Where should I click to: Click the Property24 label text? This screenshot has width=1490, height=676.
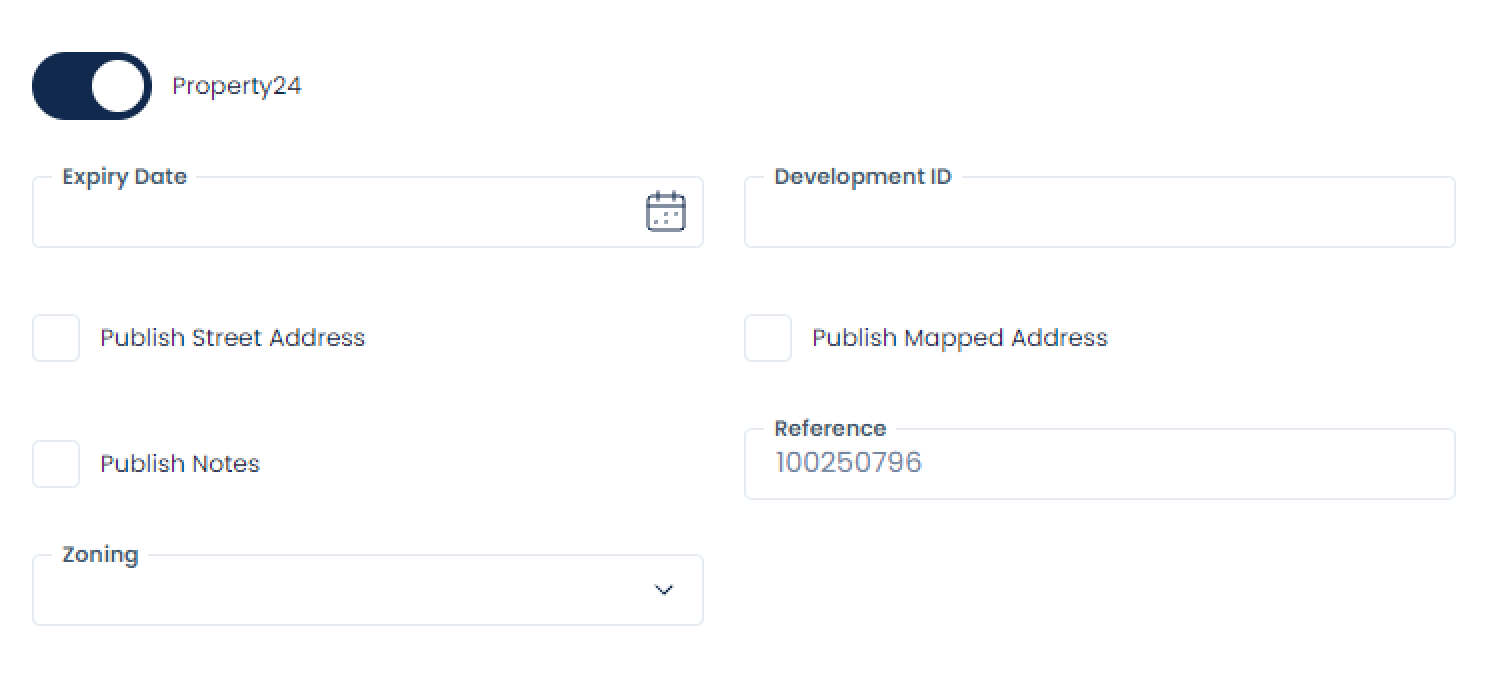(237, 86)
